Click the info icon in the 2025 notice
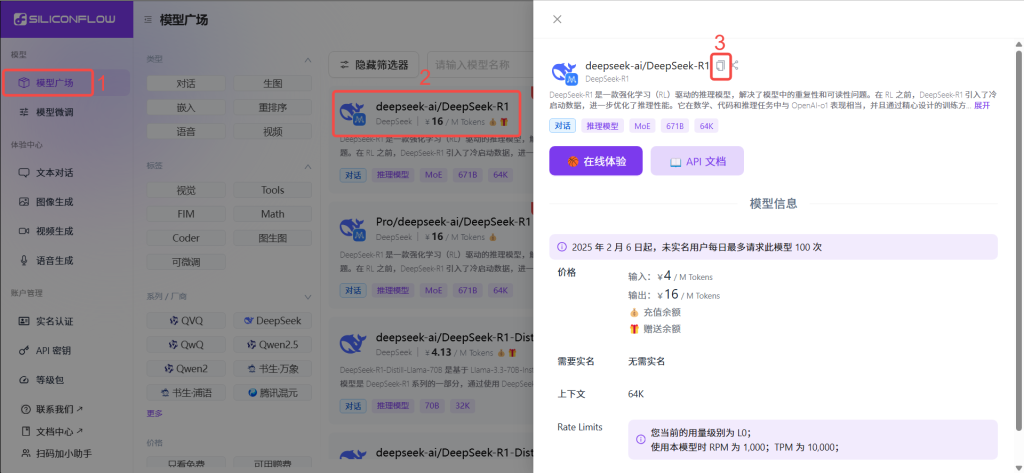The width and height of the screenshot is (1024, 473). click(x=561, y=247)
